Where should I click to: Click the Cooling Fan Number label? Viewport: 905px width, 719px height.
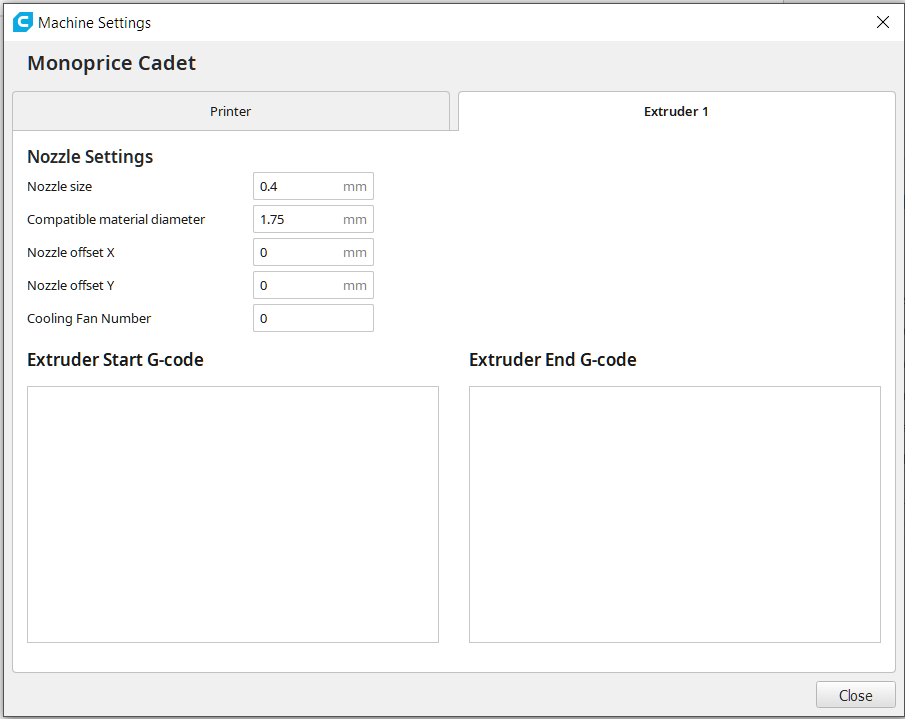point(89,319)
